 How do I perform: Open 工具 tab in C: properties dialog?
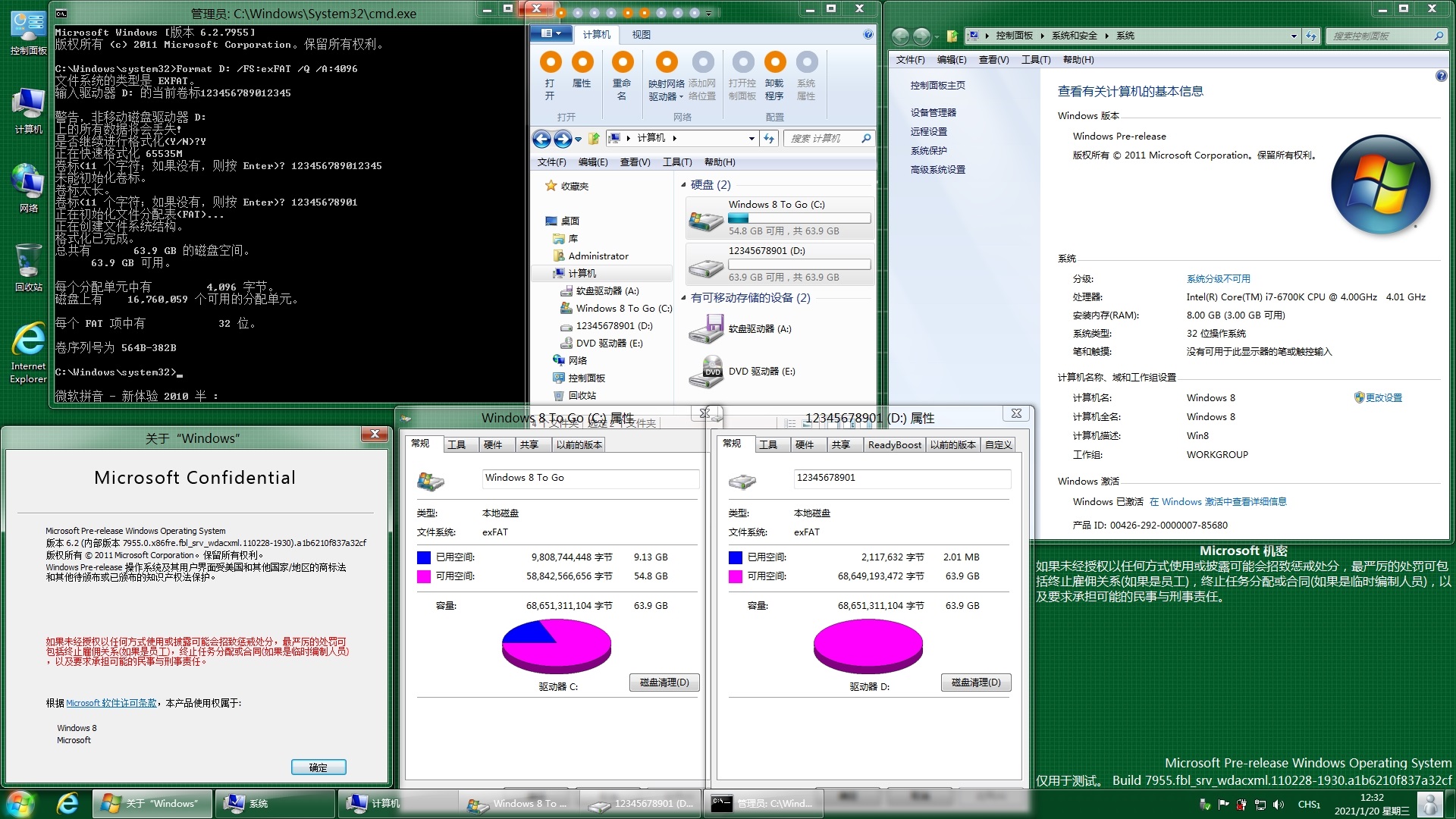(x=457, y=444)
